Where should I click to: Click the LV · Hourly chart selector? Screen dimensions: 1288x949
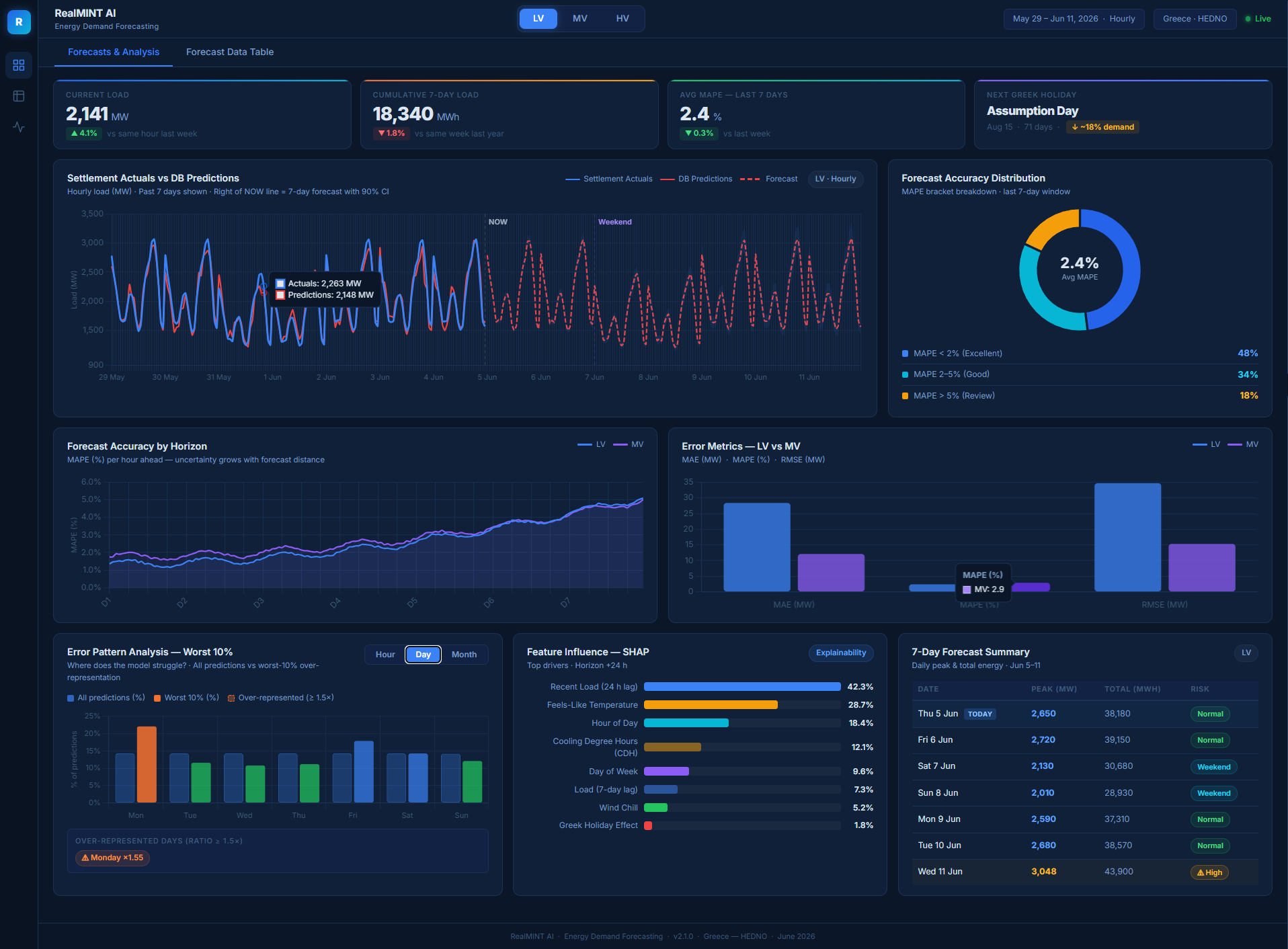[836, 179]
